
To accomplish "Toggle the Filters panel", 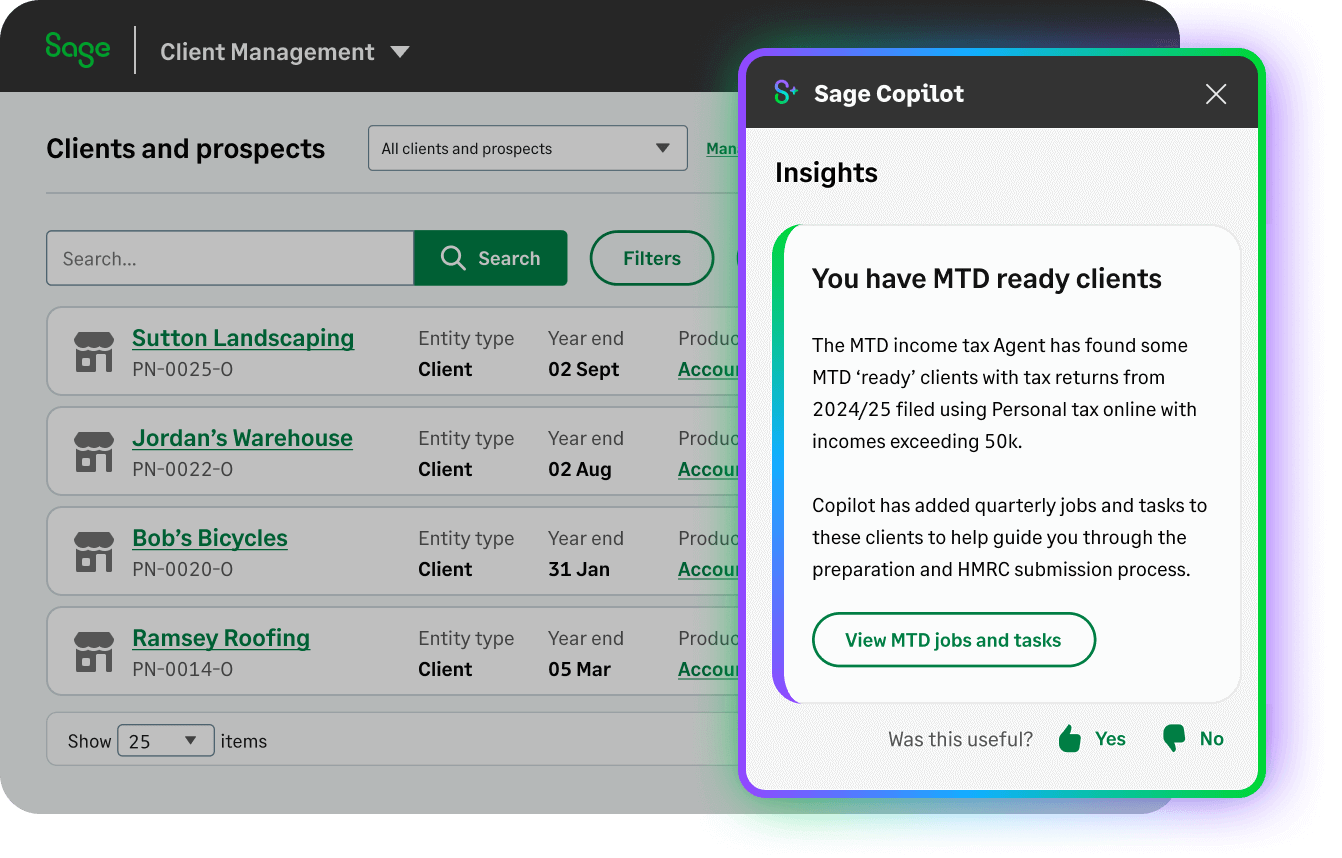I will click(x=651, y=258).
